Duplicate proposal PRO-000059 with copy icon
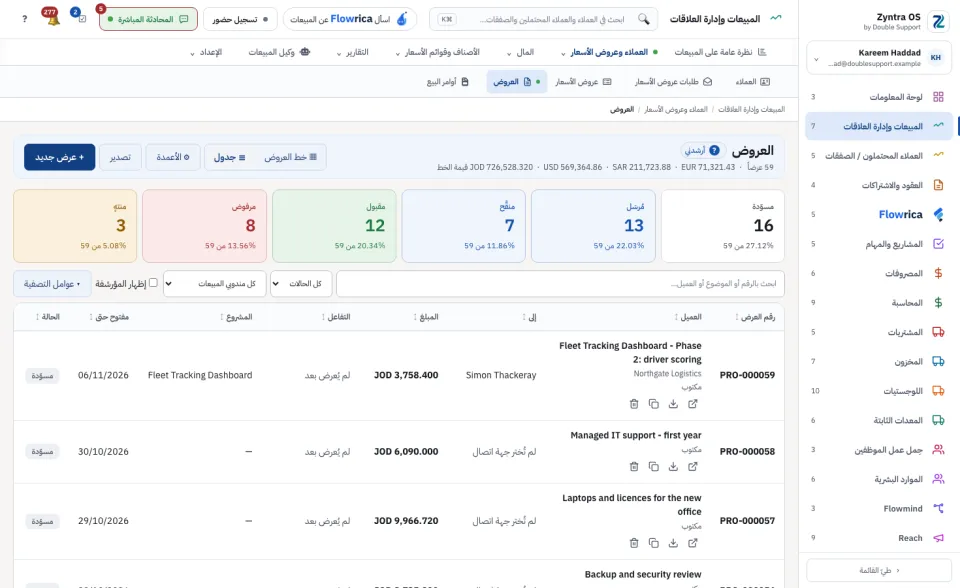Viewport: 960px width, 588px height. [653, 404]
